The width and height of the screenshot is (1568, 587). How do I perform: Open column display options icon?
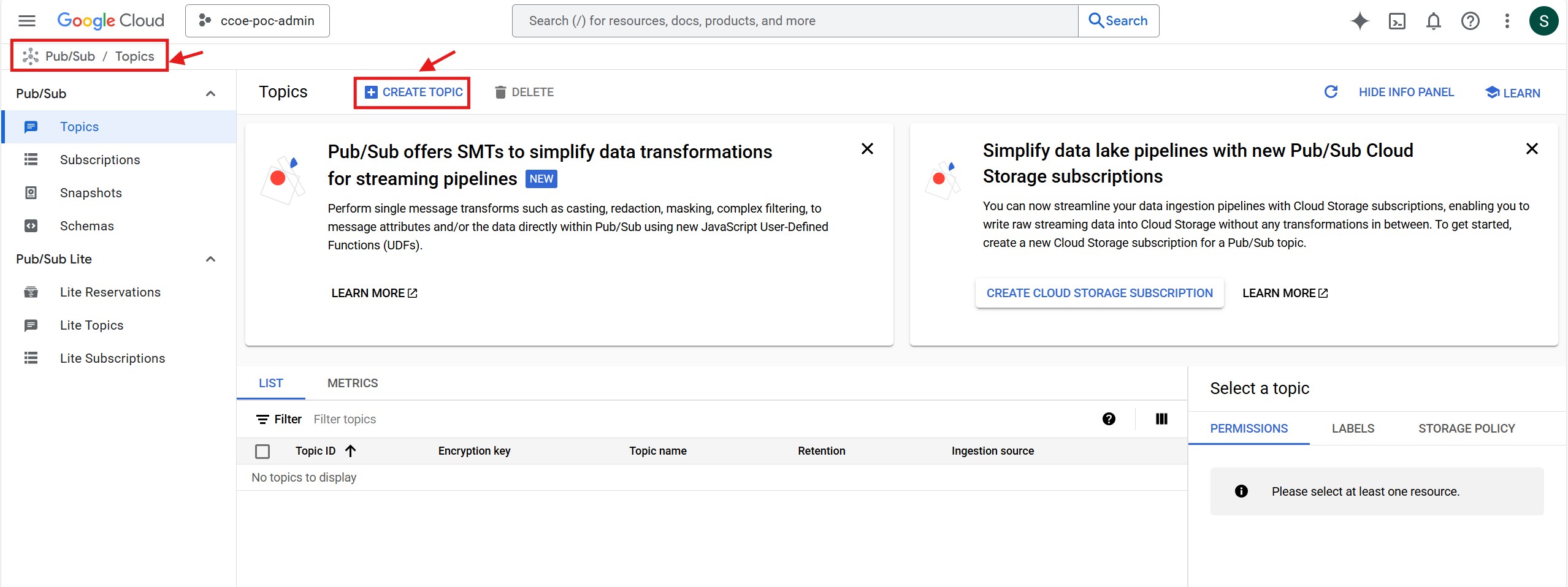coord(1161,419)
